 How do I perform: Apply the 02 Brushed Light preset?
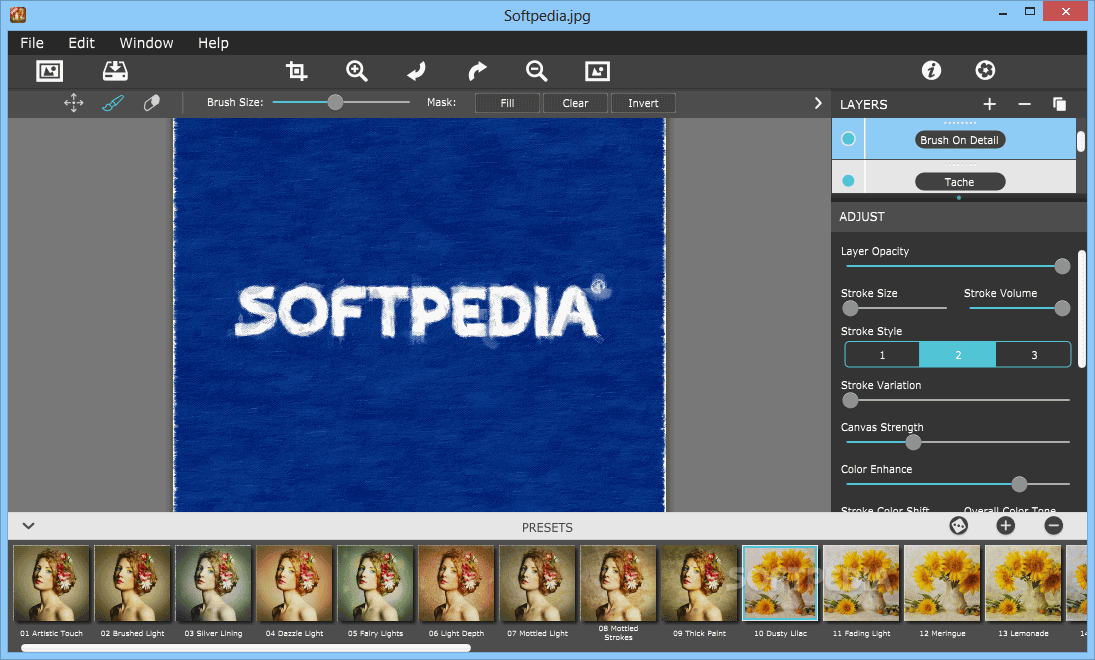tap(133, 584)
